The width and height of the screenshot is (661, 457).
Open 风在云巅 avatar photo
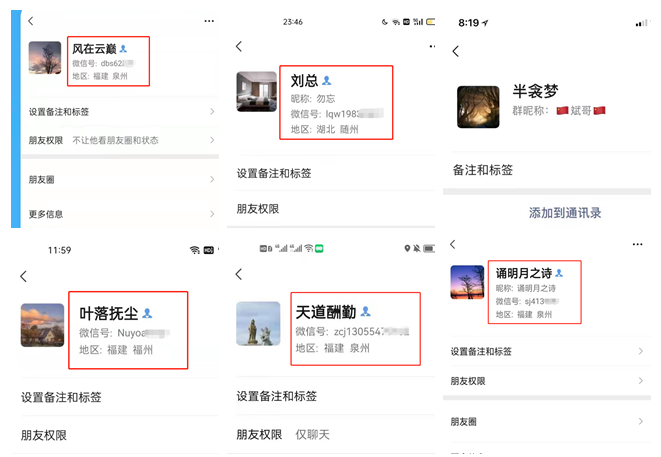45,58
